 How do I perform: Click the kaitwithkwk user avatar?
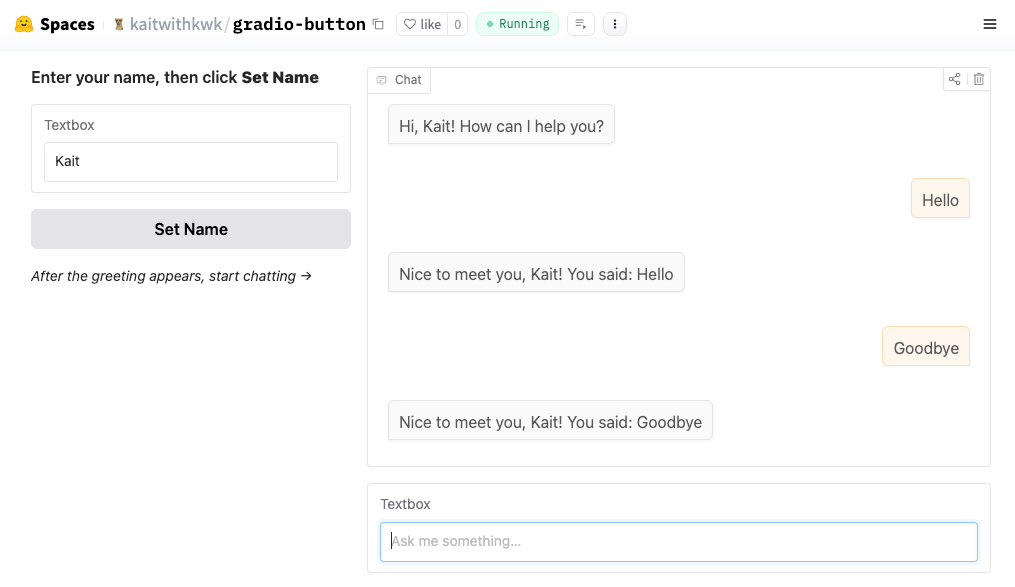[x=119, y=24]
